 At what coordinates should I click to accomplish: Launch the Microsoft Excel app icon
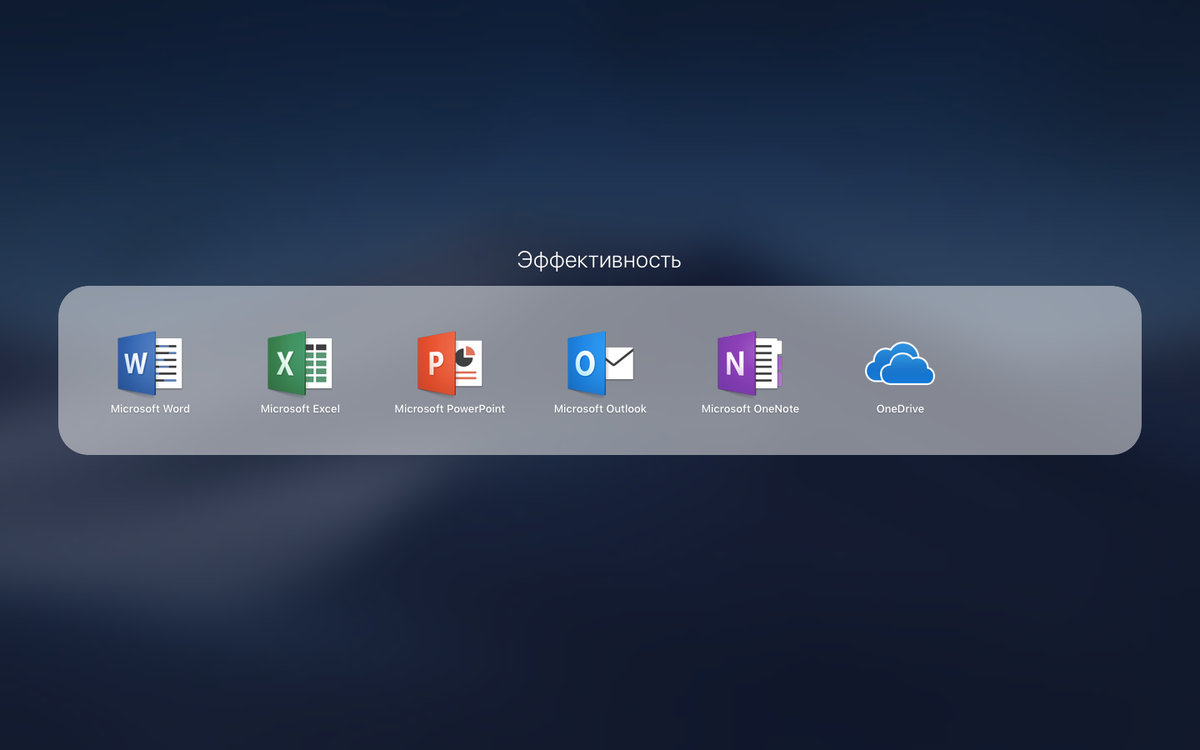[300, 363]
